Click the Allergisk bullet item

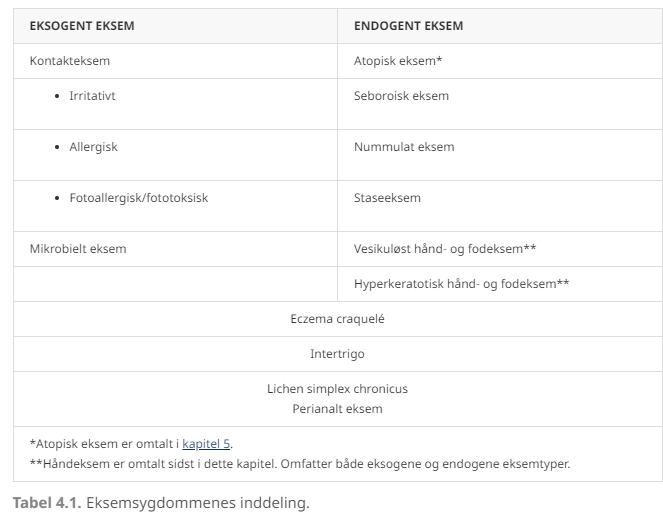(x=93, y=147)
